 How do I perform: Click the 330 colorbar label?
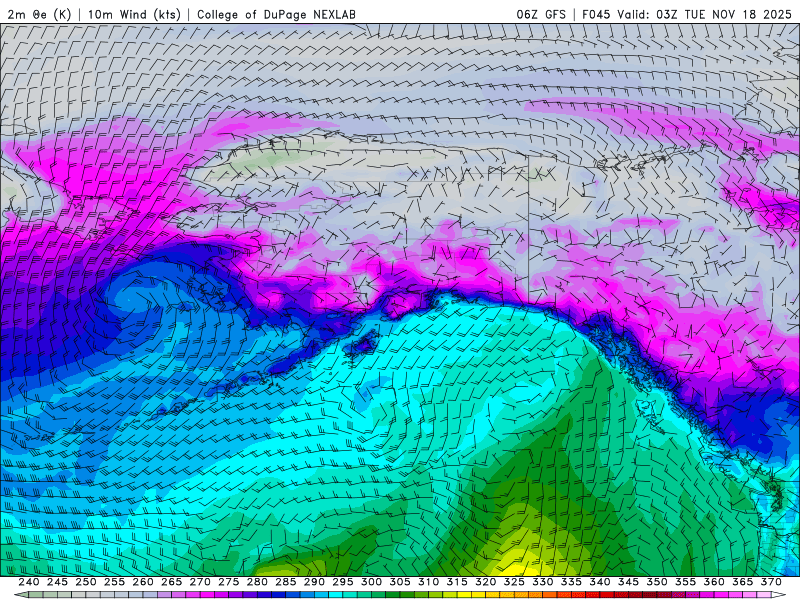543,582
